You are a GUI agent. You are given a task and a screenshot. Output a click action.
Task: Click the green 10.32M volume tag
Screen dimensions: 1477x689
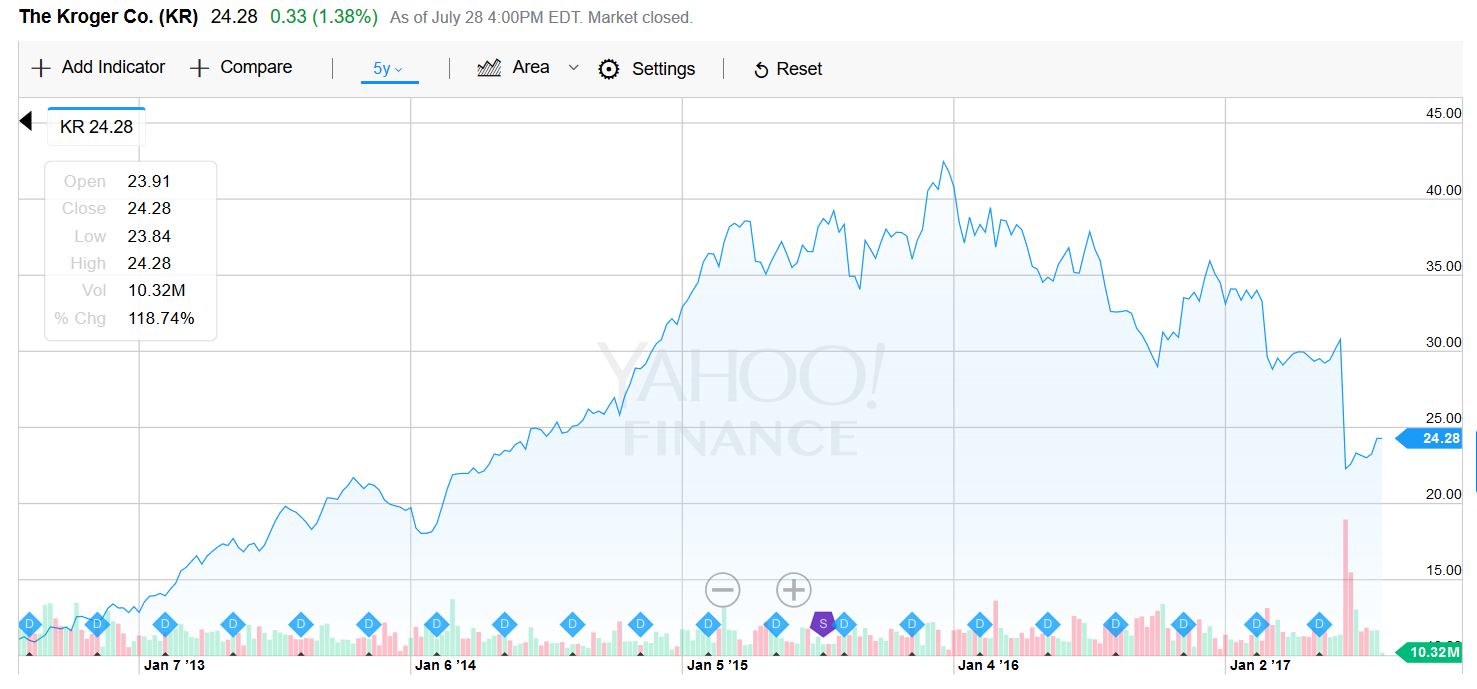tap(1434, 652)
